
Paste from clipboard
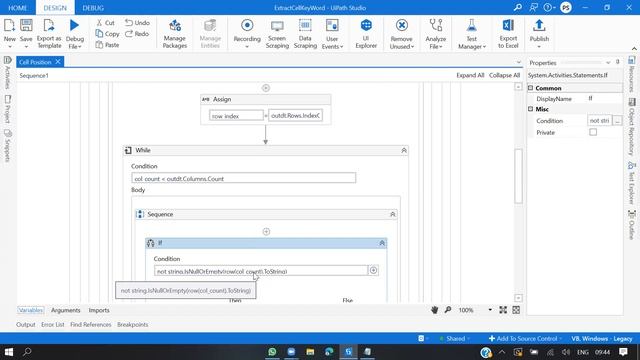107,45
